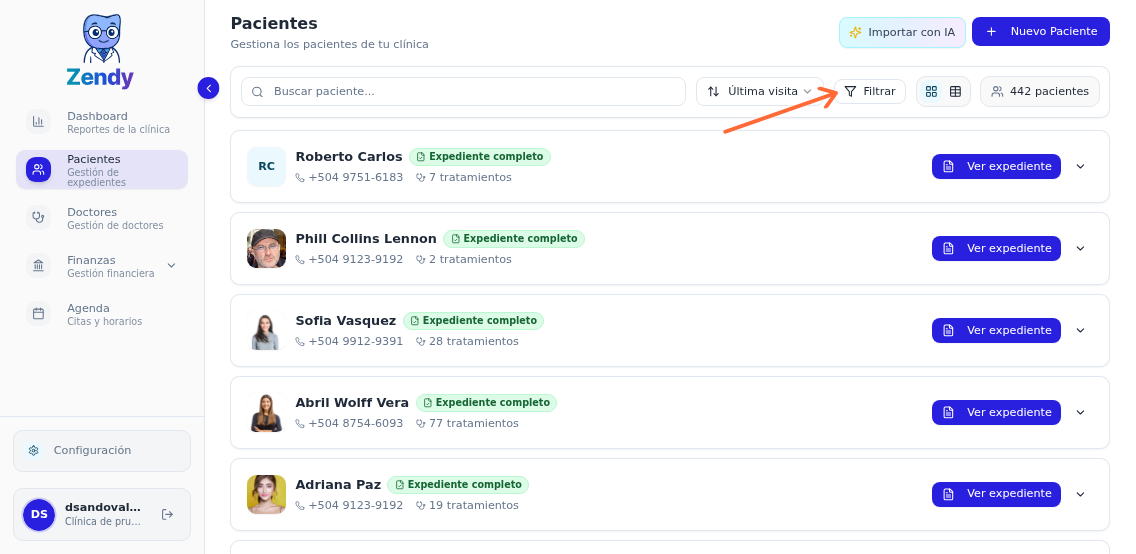Click the DS user avatar
This screenshot has width=1136, height=554.
click(39, 514)
